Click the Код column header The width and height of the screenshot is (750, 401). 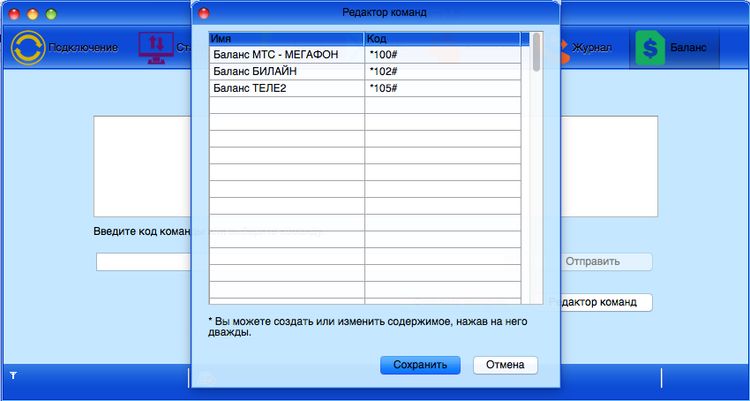[443, 39]
